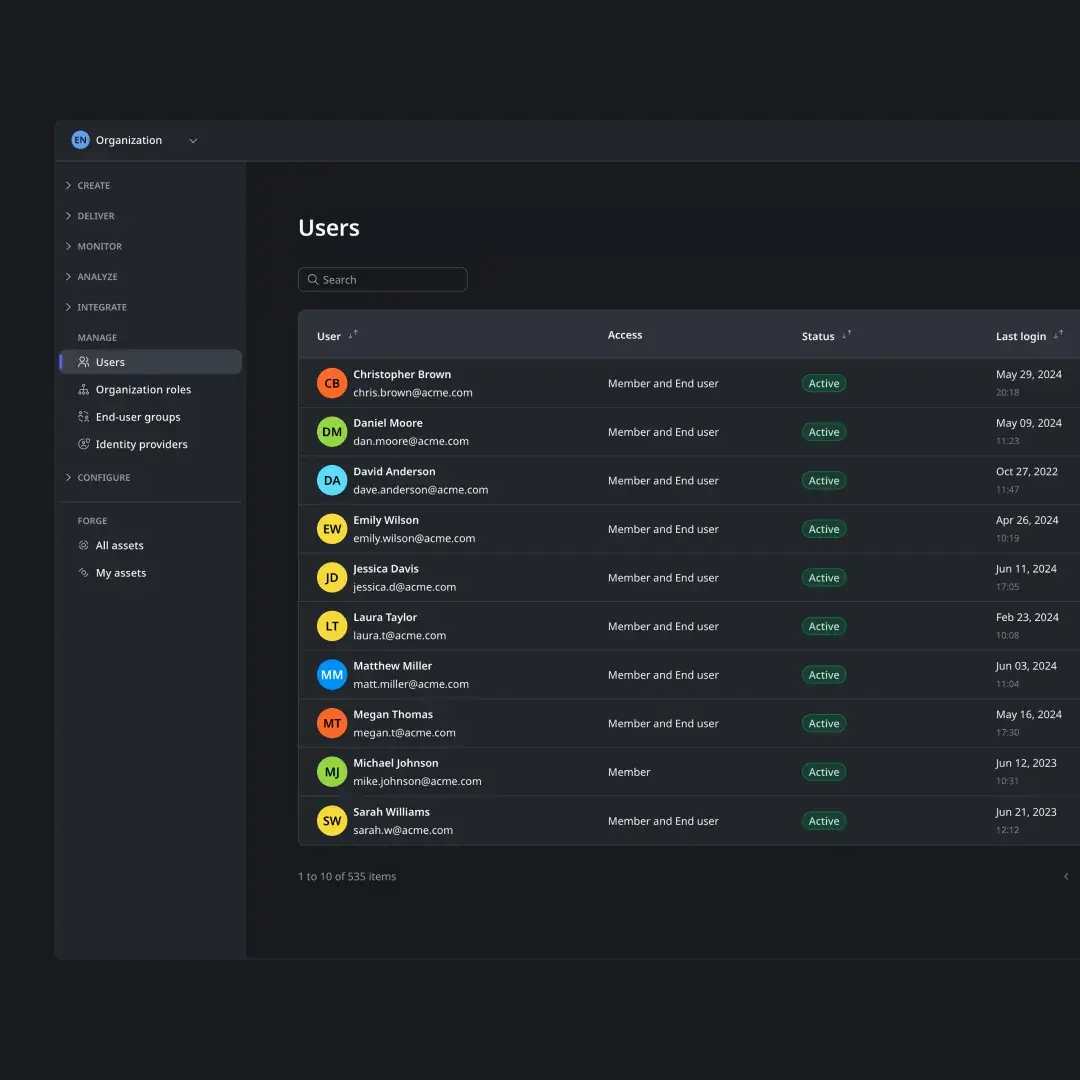This screenshot has width=1080, height=1080.
Task: Toggle sorting on the Last login column
Action: pos(1059,335)
